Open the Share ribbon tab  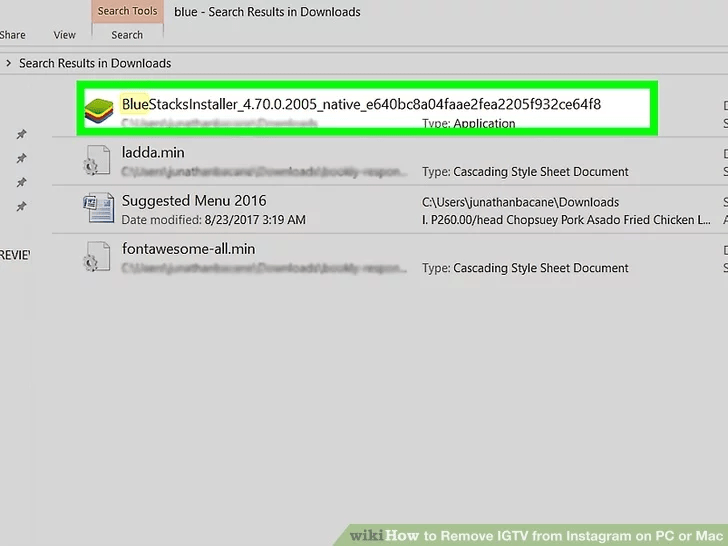[x=13, y=35]
